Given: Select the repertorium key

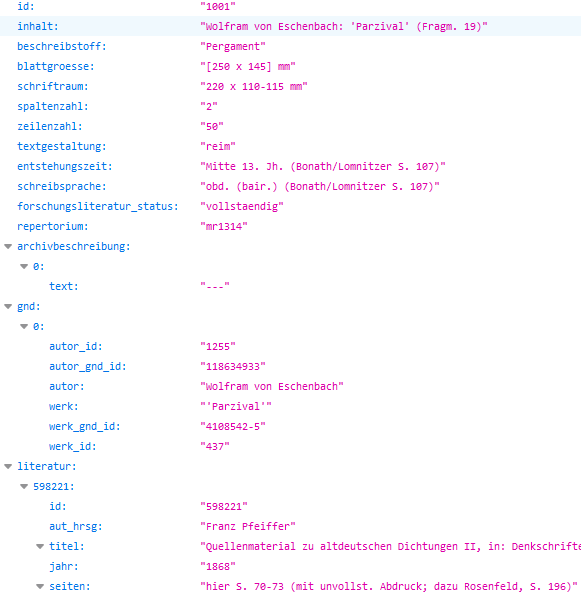Looking at the screenshot, I should [53, 226].
